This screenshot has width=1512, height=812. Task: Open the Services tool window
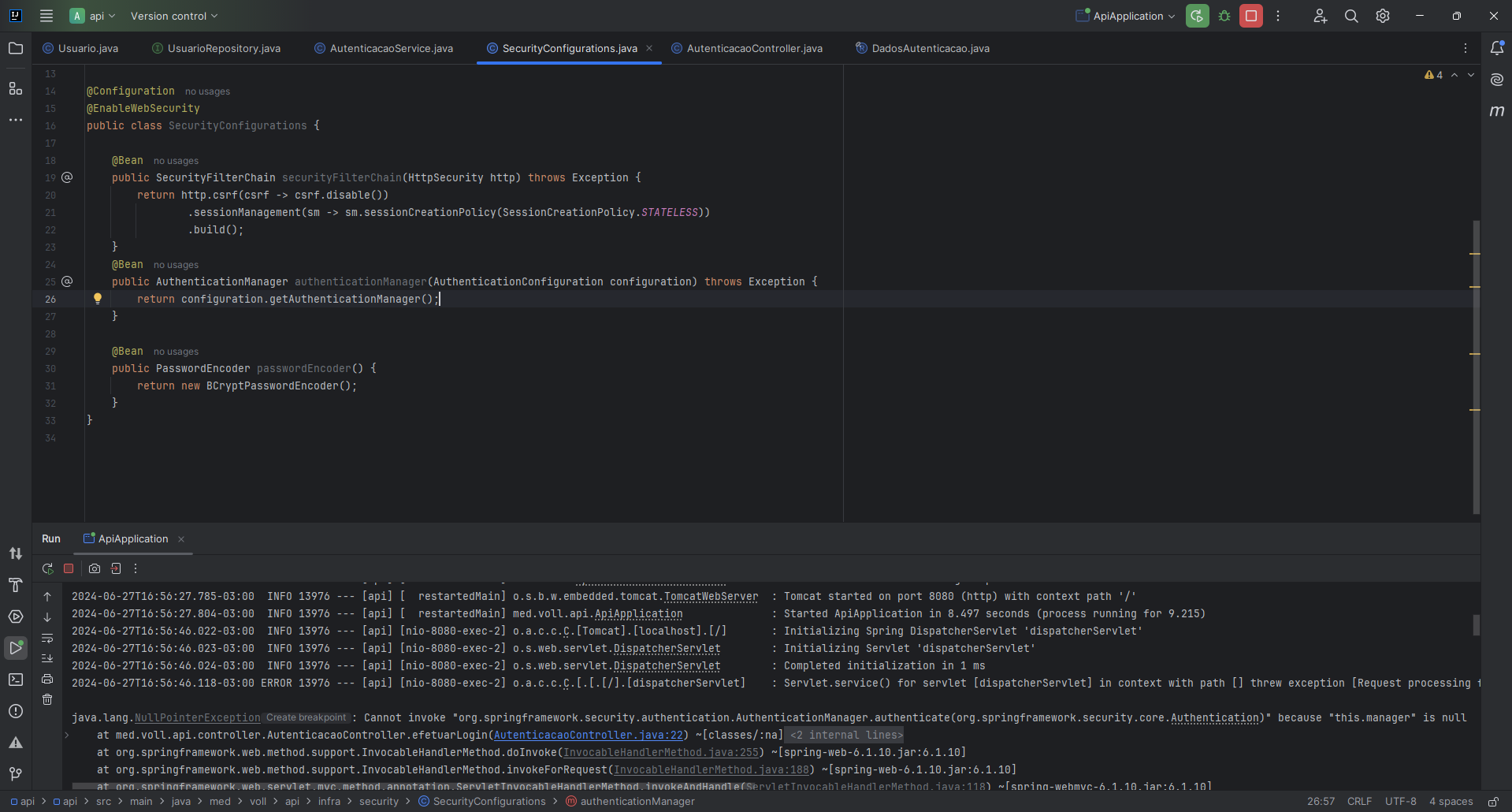pyautogui.click(x=16, y=616)
